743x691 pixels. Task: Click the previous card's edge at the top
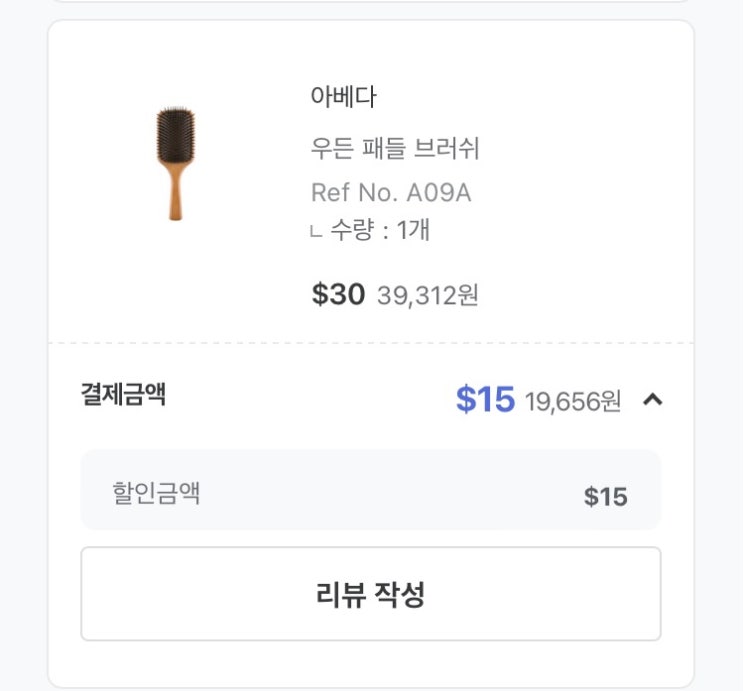point(371,2)
